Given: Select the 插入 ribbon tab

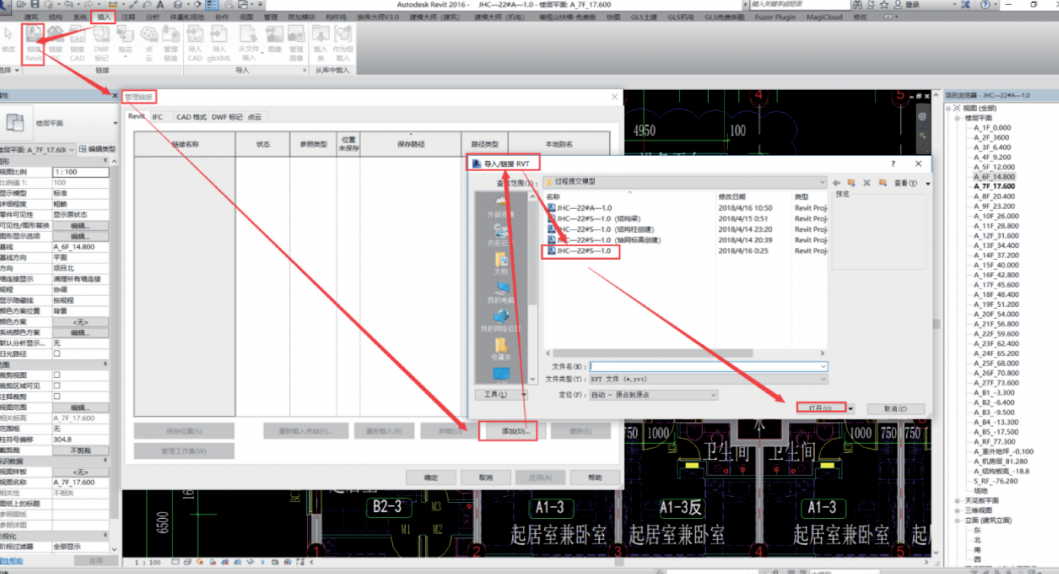Looking at the screenshot, I should [103, 16].
